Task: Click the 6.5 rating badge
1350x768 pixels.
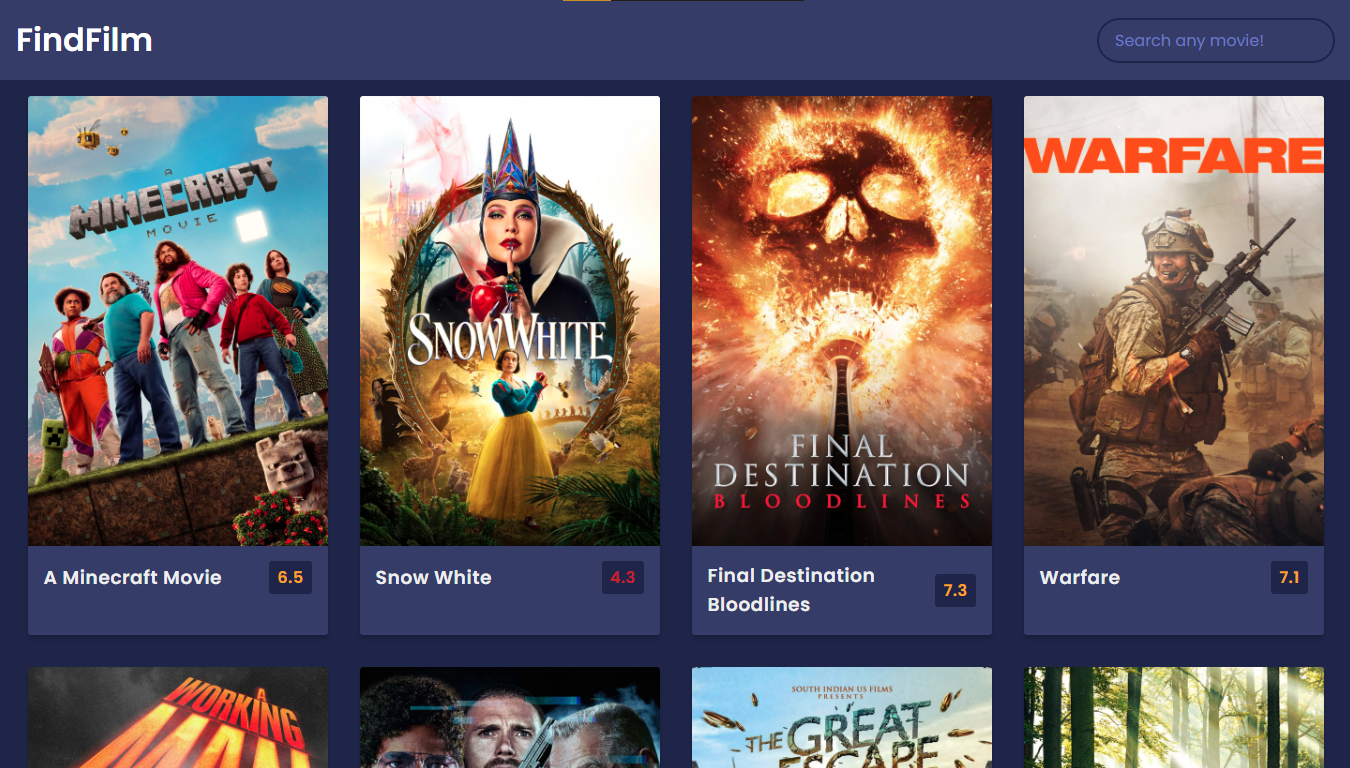Action: click(x=290, y=578)
